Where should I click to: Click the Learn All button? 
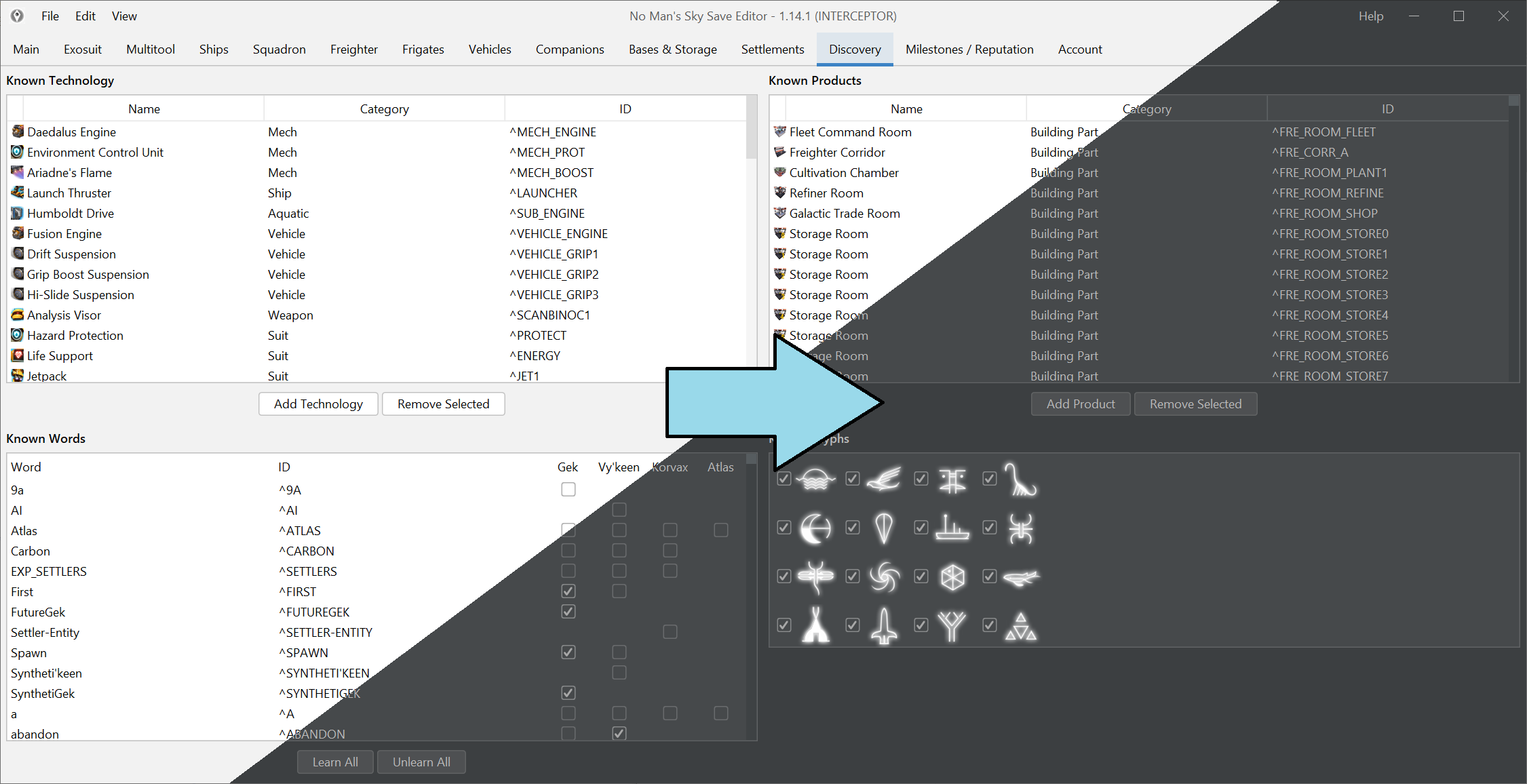tap(335, 762)
